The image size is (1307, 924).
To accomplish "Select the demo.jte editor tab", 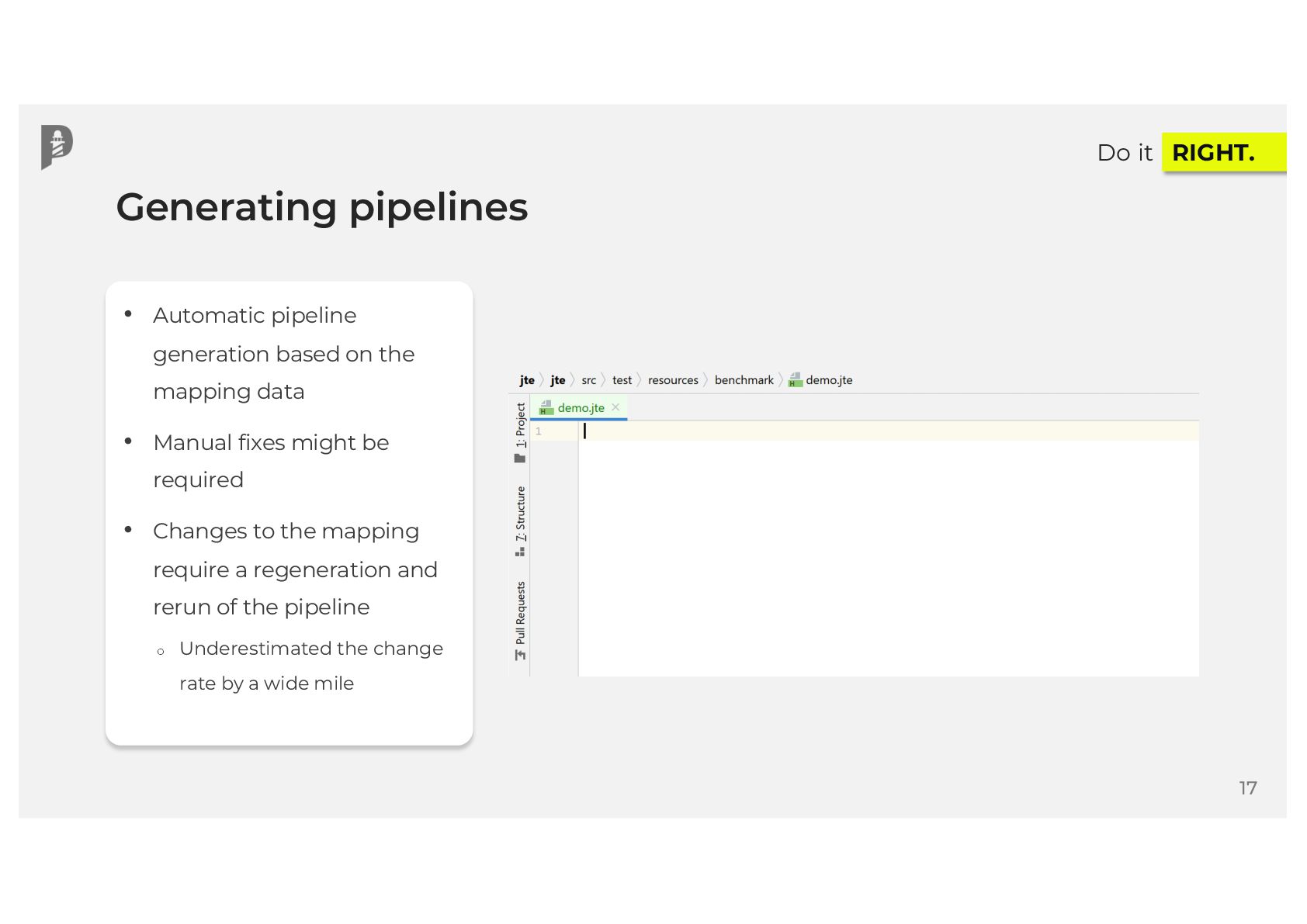I will pos(581,408).
